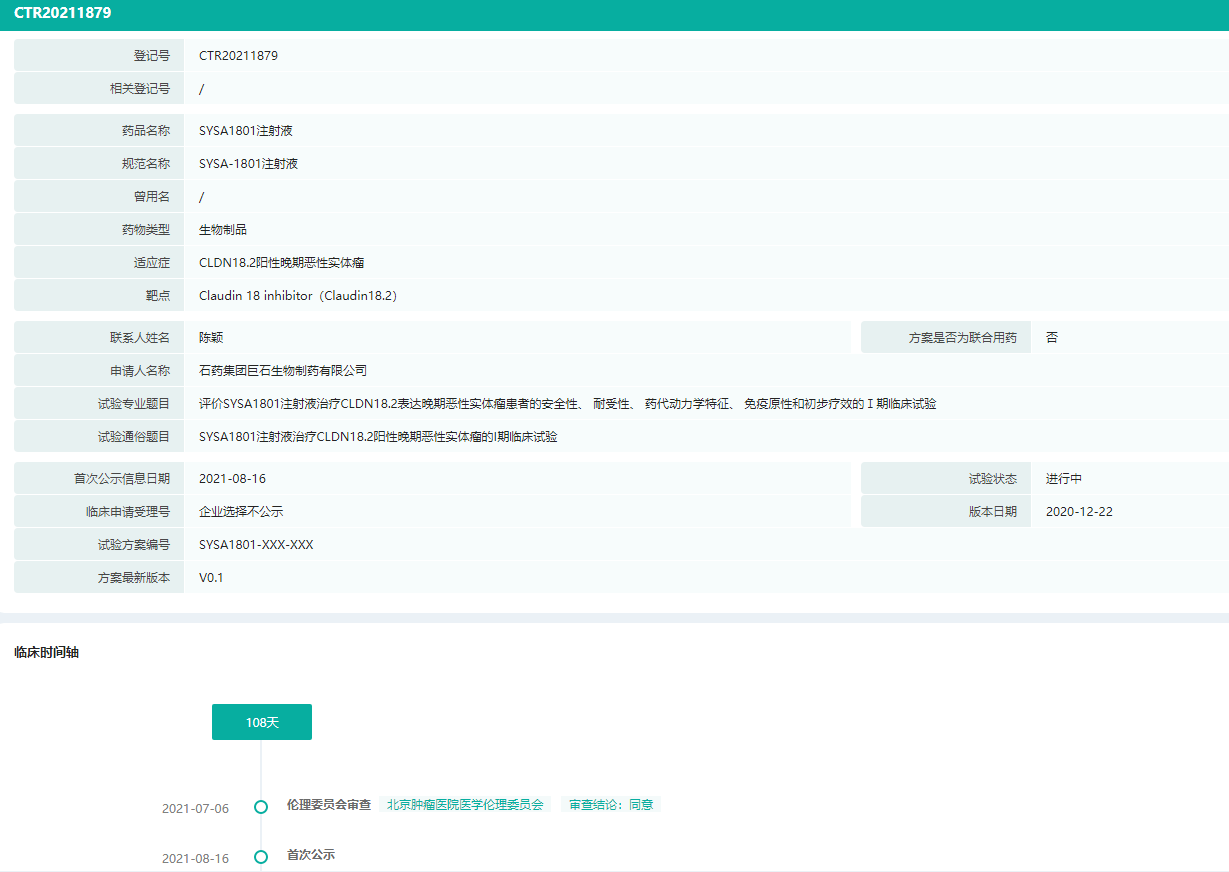Click the 登记号 value CTR20211879
Image resolution: width=1229 pixels, height=872 pixels.
238,56
